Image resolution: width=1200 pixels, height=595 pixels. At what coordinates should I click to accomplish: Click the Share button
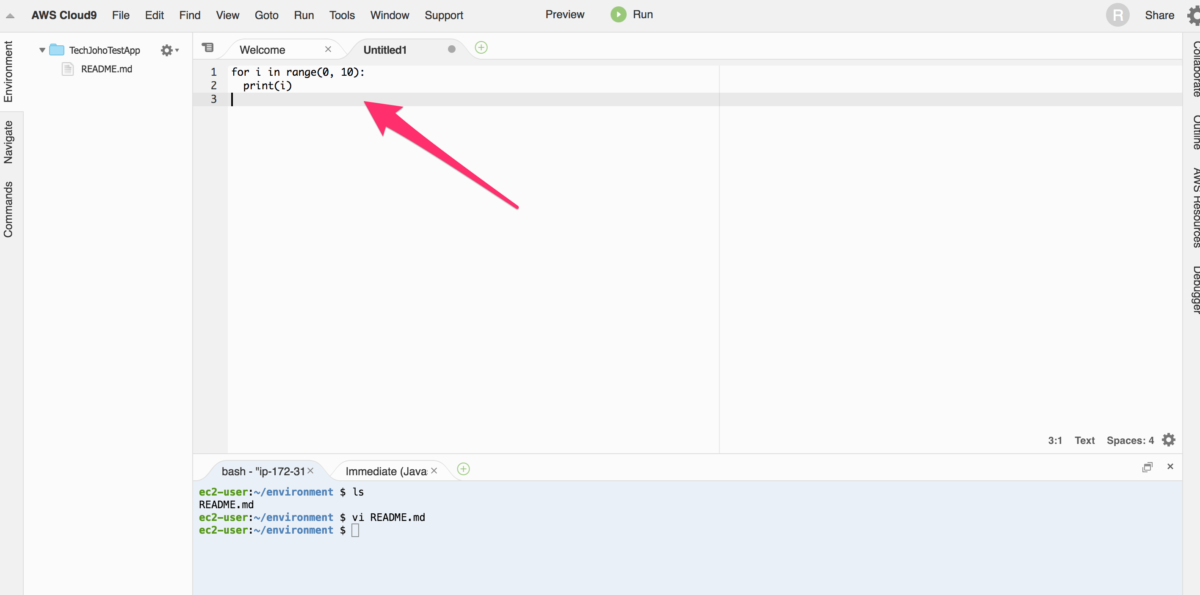tap(1159, 15)
